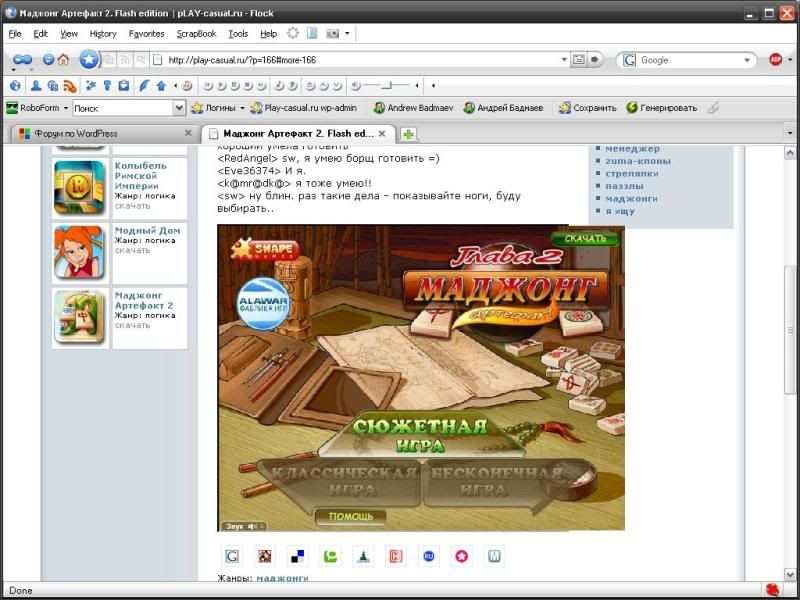Click the RSS feed icon in Flock toolbar
Screen dimensions: 800x600
pyautogui.click(x=69, y=86)
